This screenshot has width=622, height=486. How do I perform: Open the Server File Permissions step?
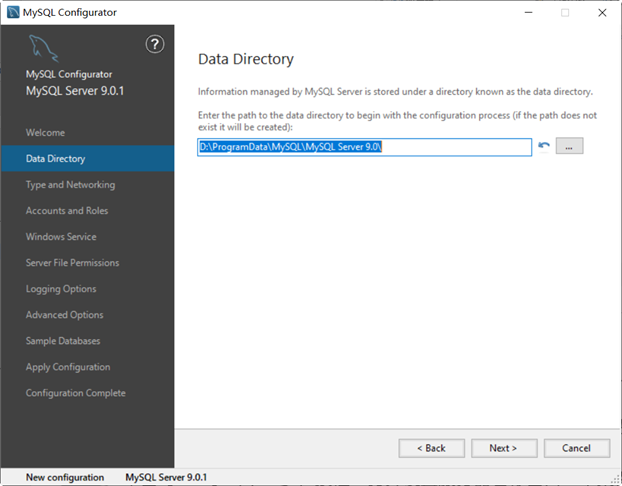(x=72, y=263)
